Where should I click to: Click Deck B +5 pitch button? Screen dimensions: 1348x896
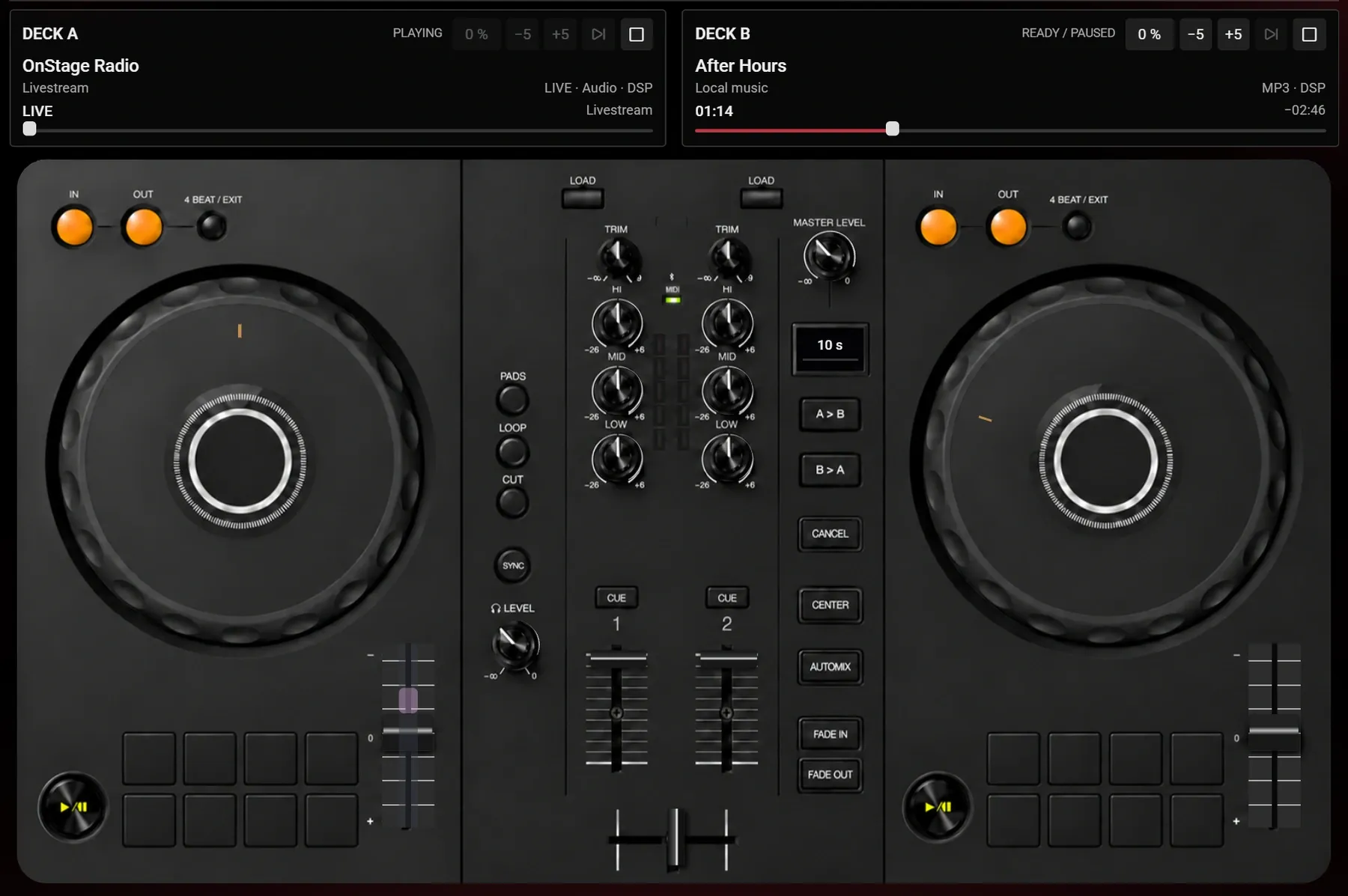pos(1233,34)
